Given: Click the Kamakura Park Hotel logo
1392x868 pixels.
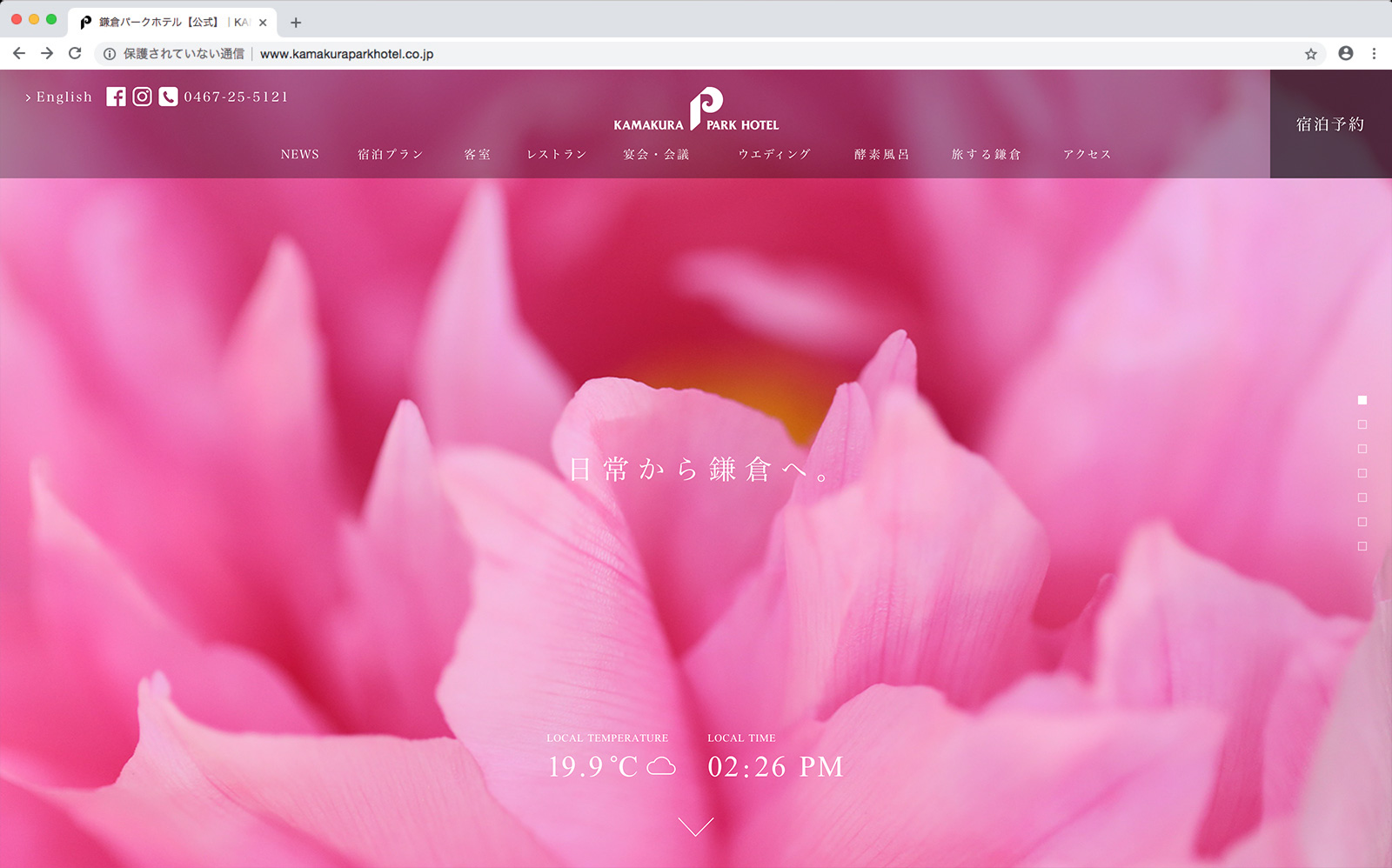Looking at the screenshot, I should point(696,110).
